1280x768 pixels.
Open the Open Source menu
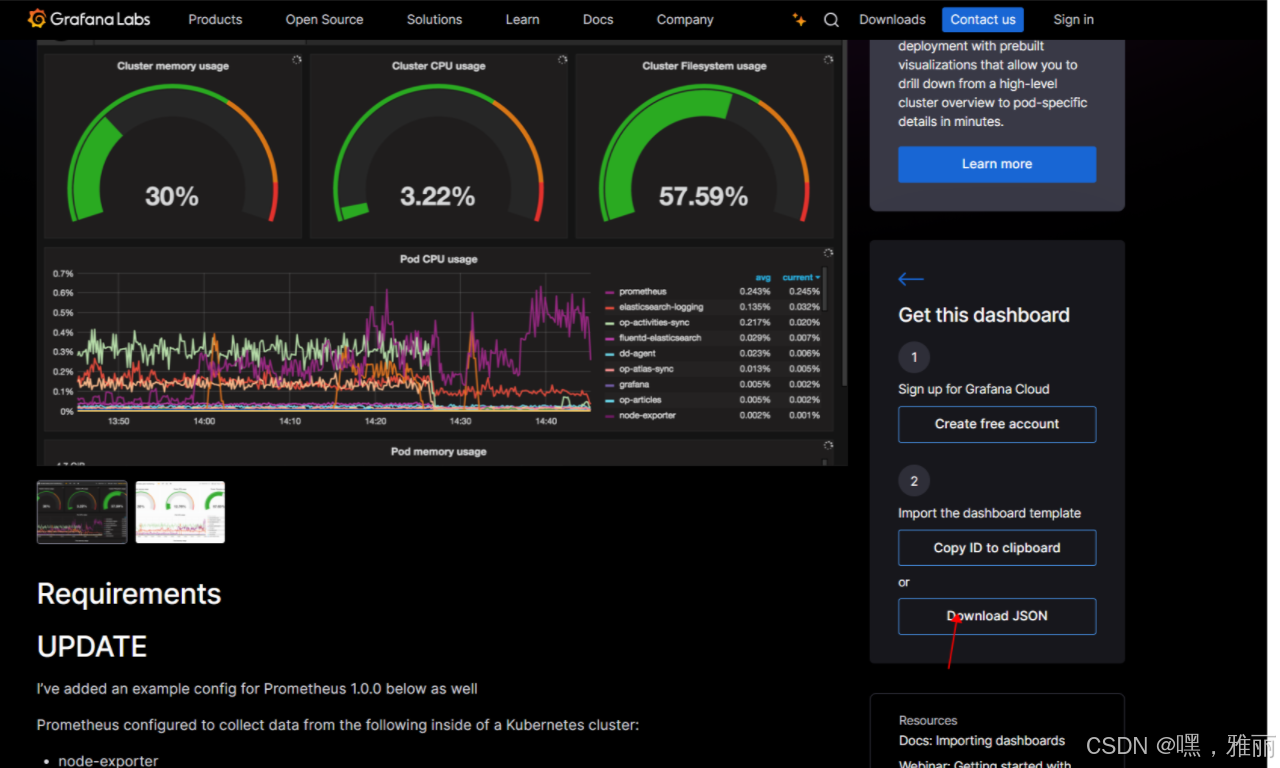pos(324,19)
